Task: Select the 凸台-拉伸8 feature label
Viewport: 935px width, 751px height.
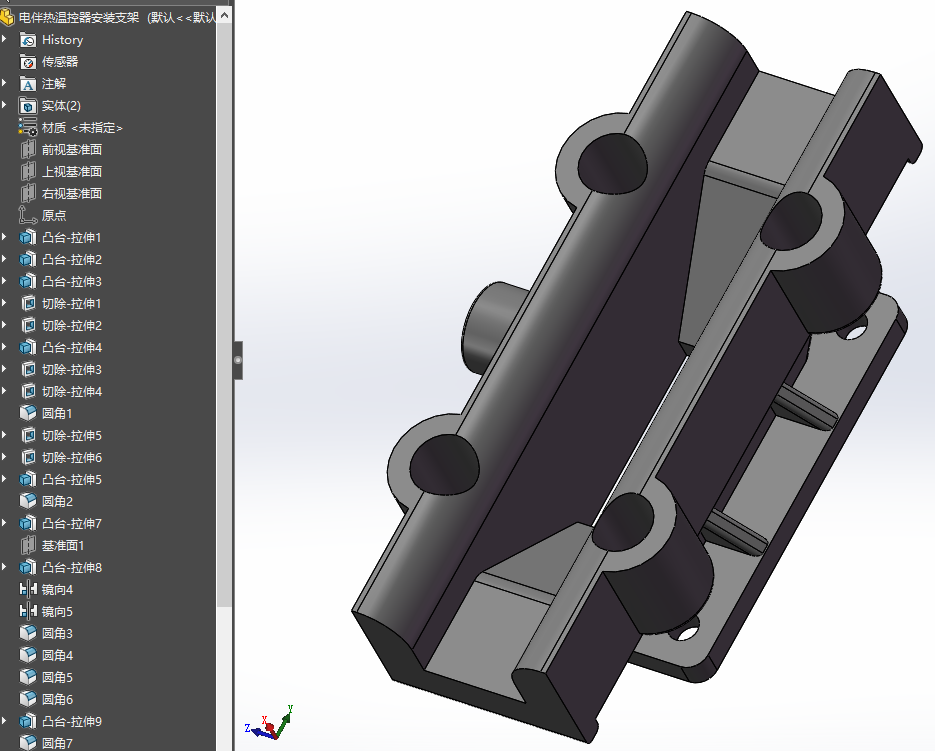Action: [72, 568]
